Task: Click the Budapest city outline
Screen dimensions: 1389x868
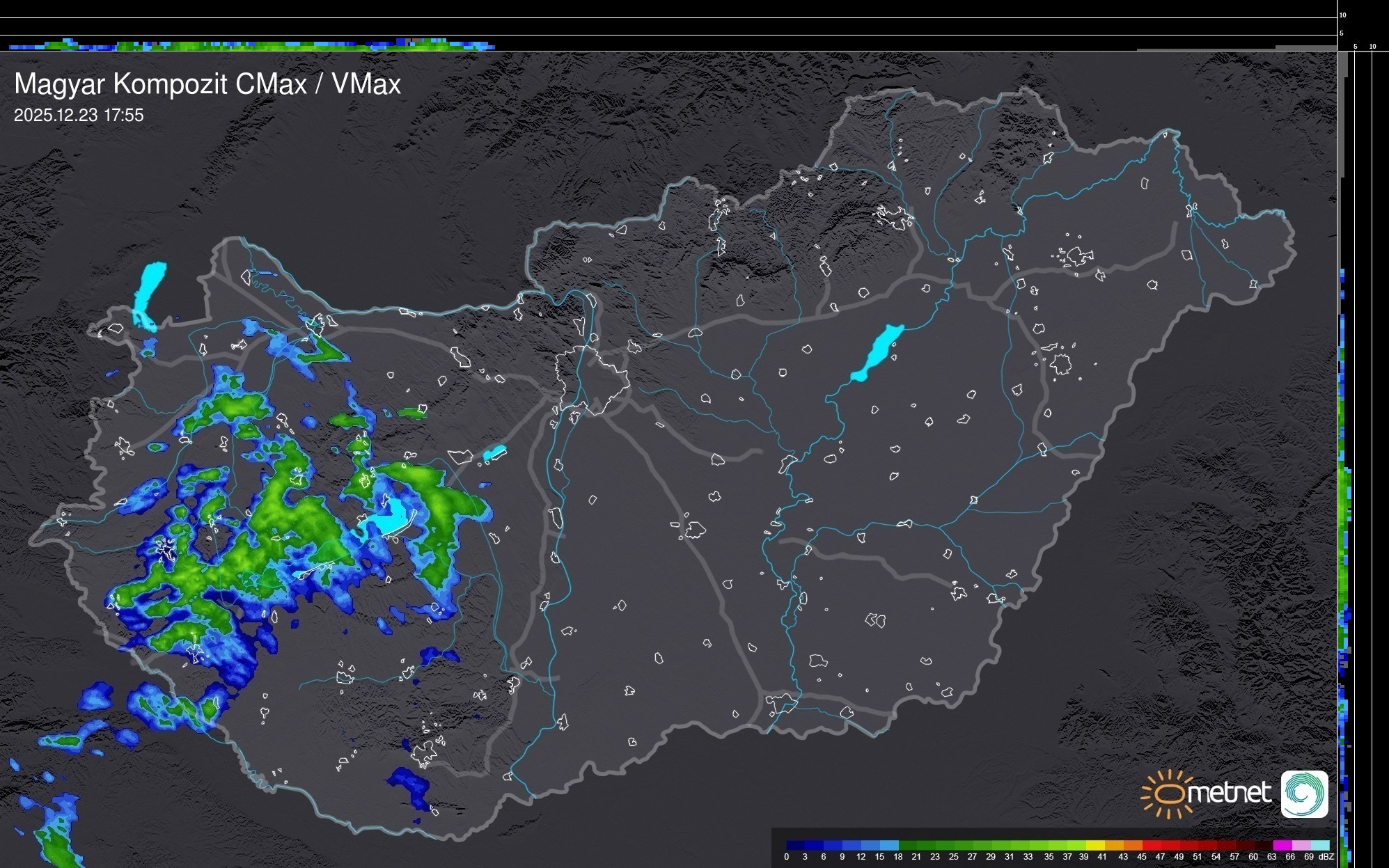Action: (593, 379)
